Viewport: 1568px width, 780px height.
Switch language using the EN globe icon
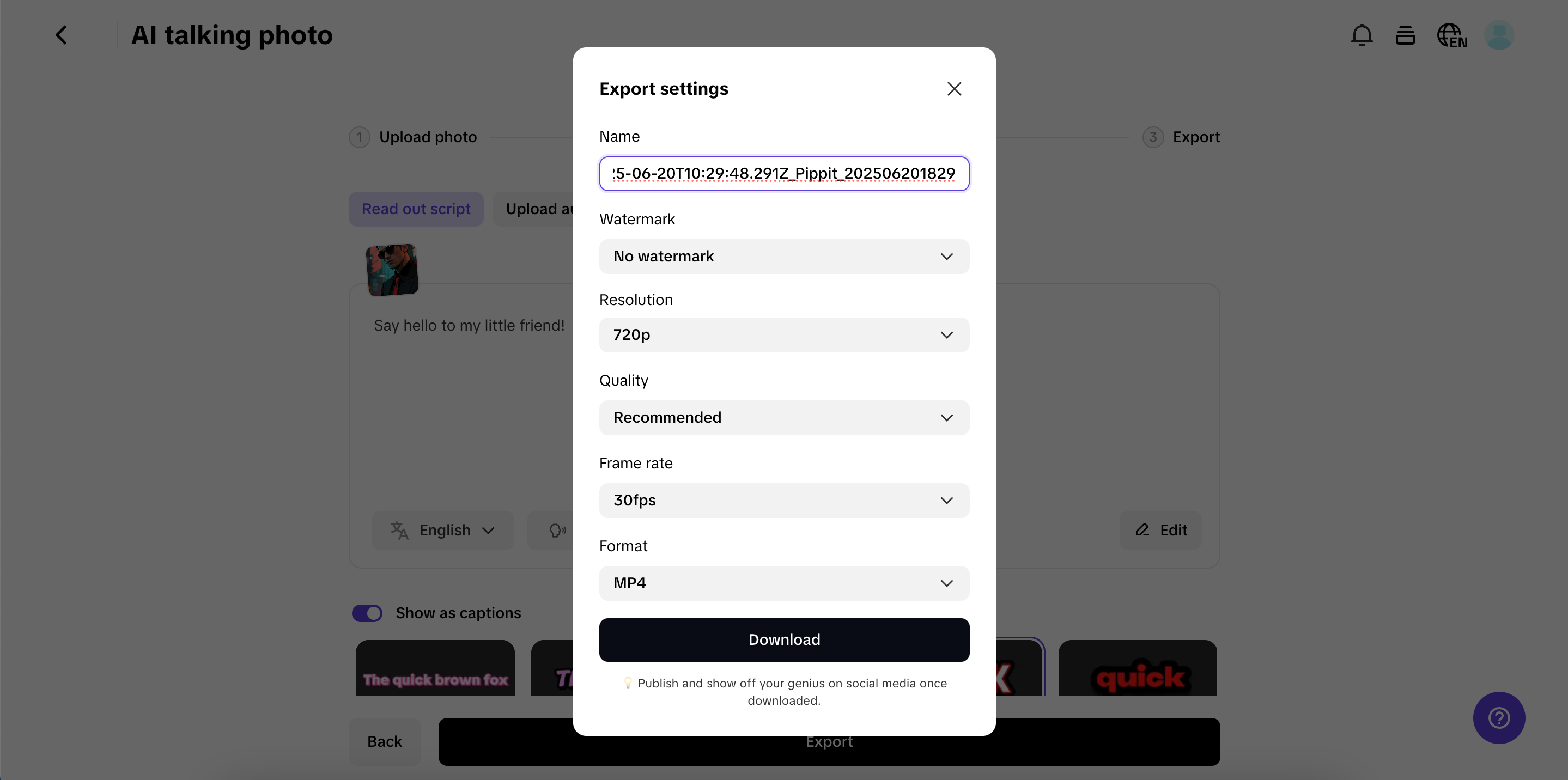tap(1452, 35)
